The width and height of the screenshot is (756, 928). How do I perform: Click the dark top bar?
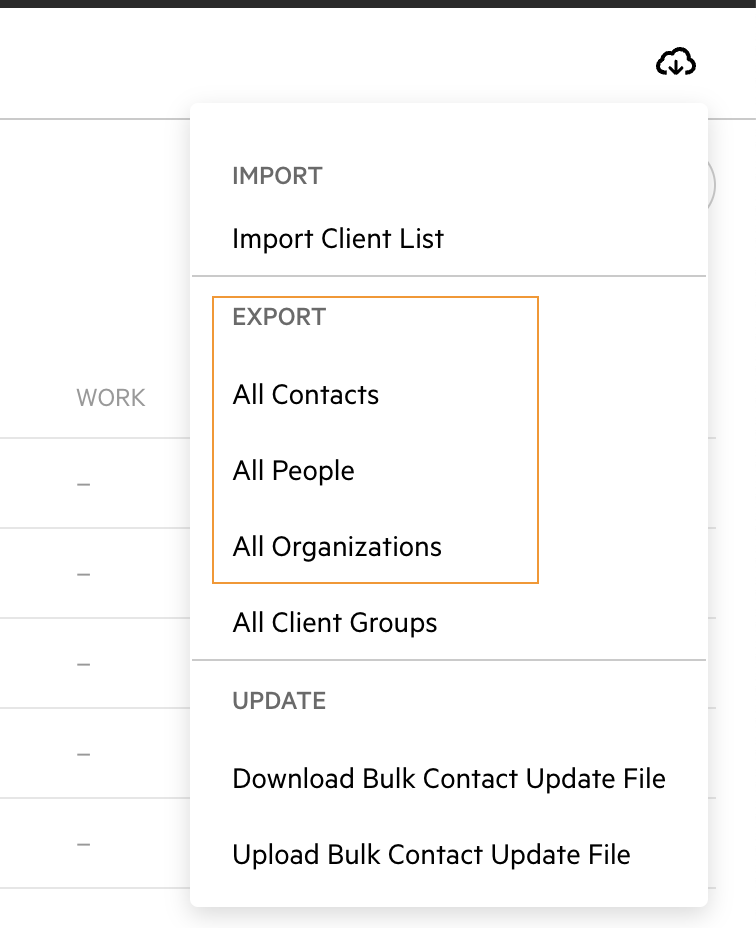pos(378,4)
